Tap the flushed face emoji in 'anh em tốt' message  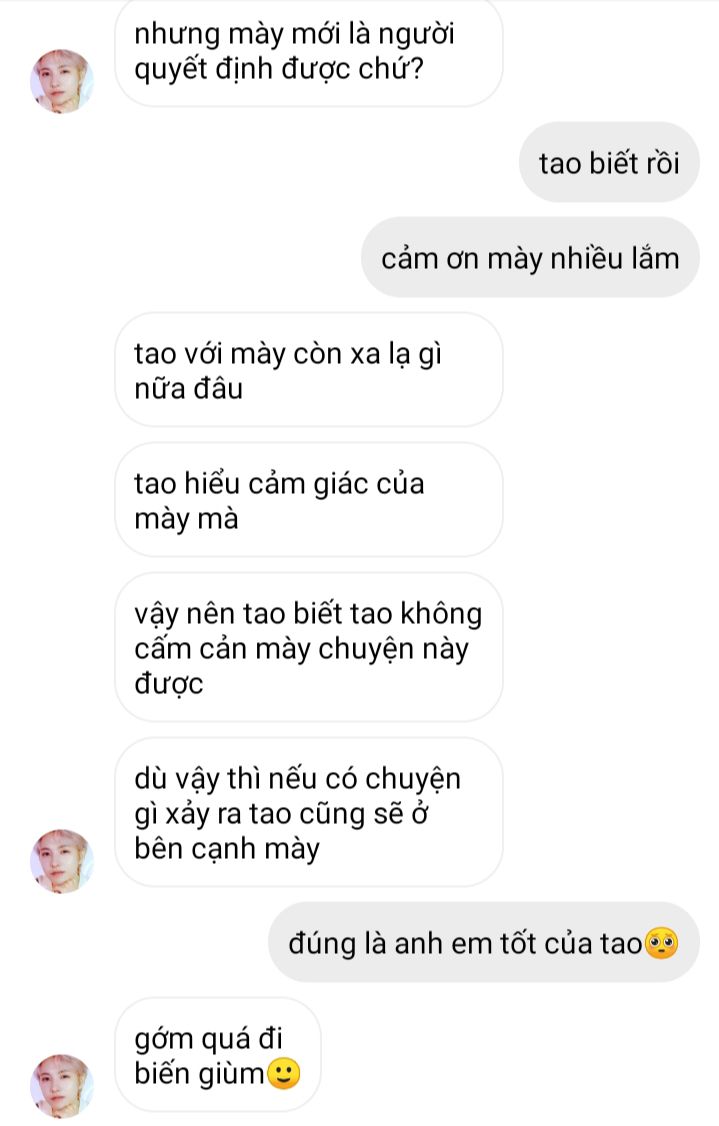pyautogui.click(x=662, y=944)
